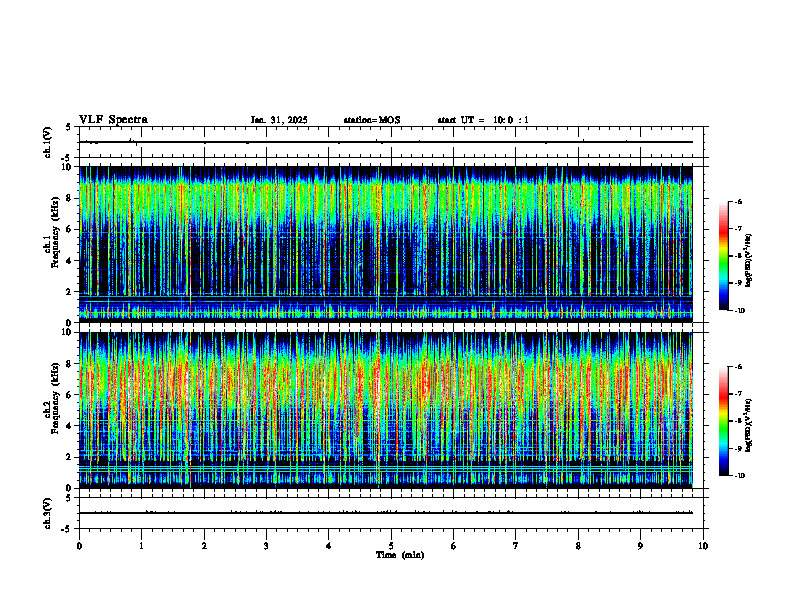
Task: Click the time axis tick label '10'
Action: (703, 546)
